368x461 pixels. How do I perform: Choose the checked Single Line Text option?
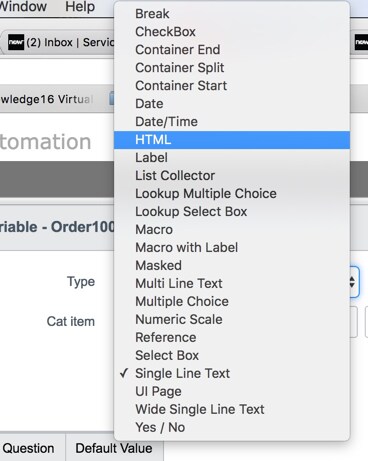pyautogui.click(x=232, y=374)
